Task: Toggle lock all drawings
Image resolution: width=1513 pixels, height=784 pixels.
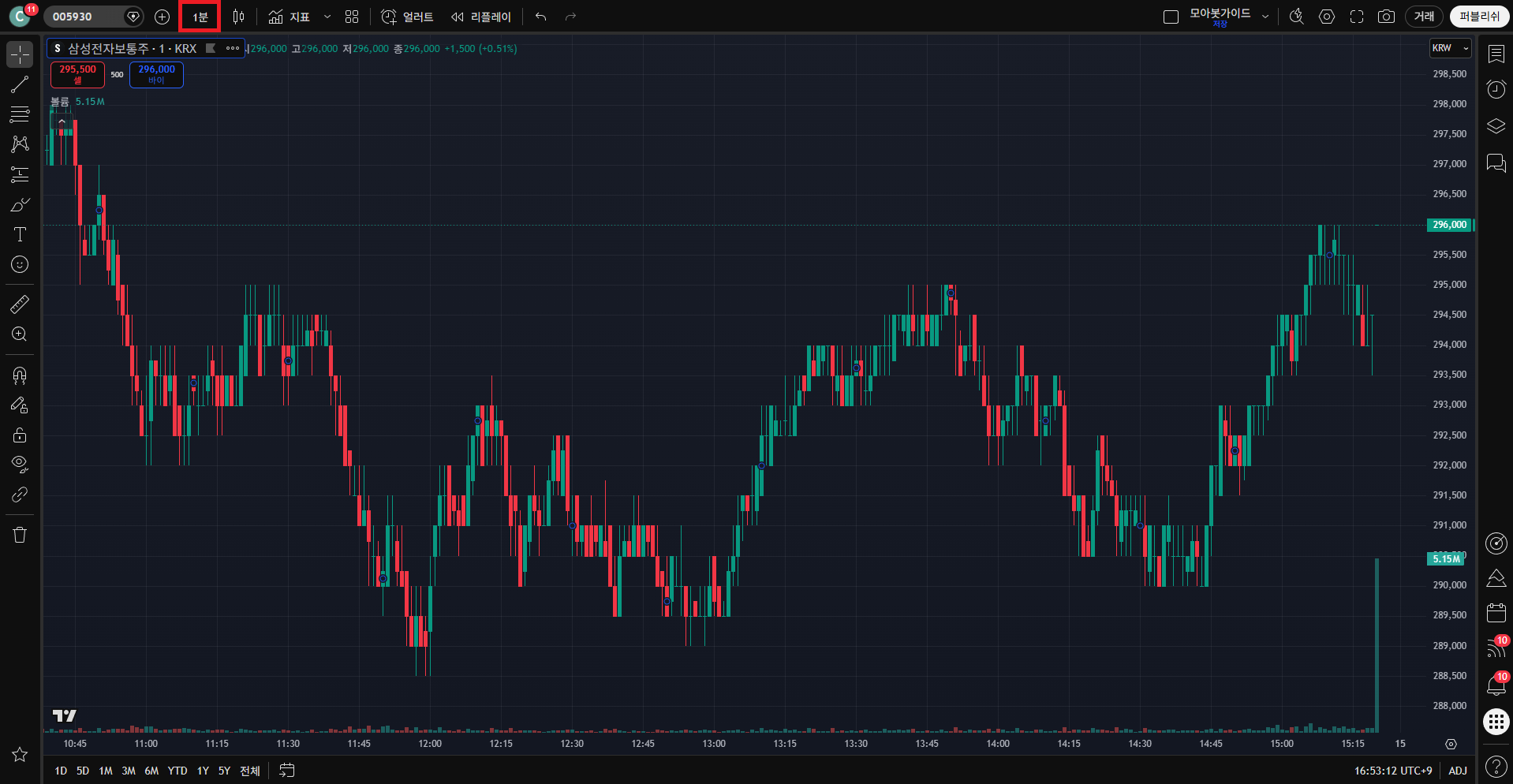Action: (20, 435)
